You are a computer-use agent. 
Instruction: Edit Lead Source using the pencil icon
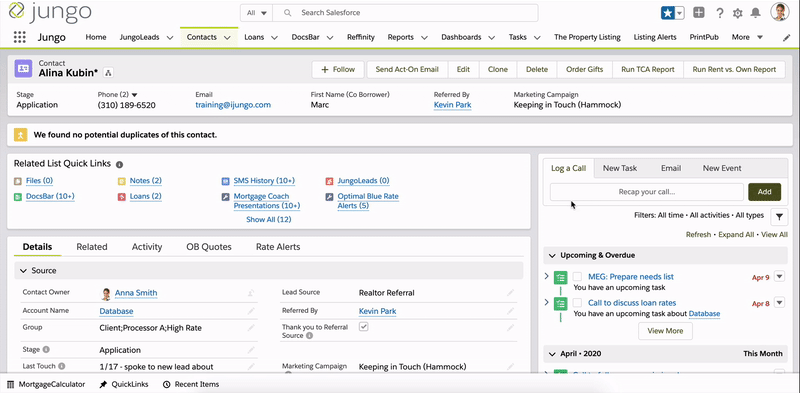(510, 293)
